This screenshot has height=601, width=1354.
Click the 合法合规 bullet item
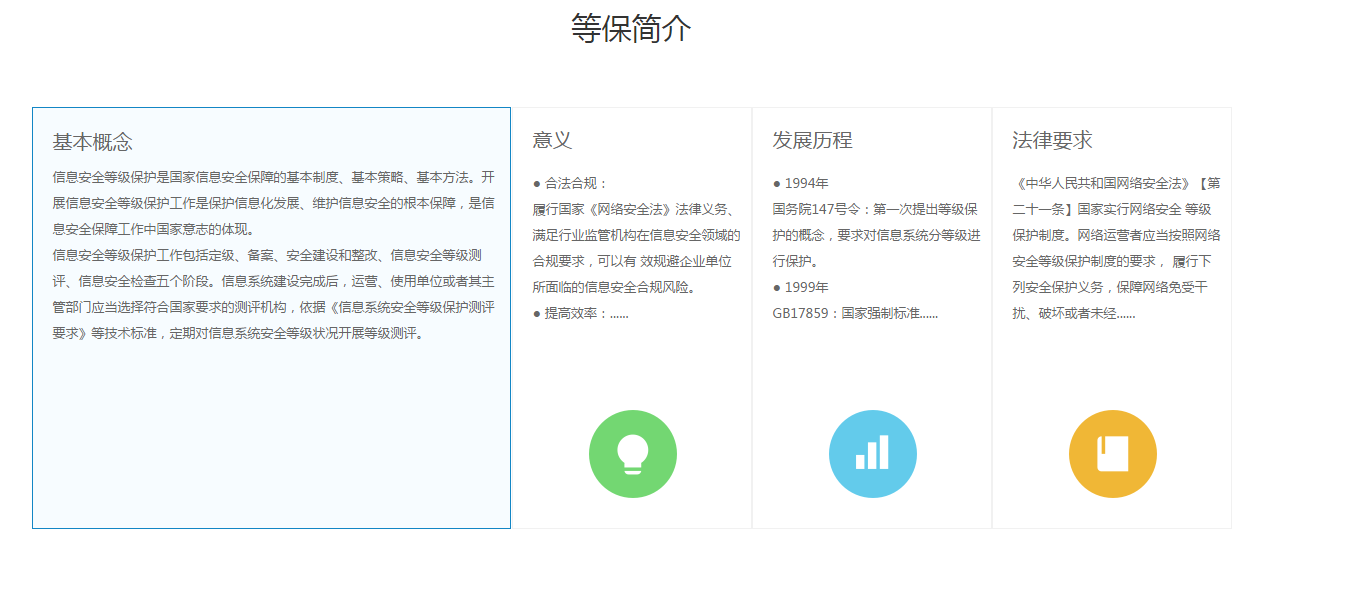coord(571,184)
